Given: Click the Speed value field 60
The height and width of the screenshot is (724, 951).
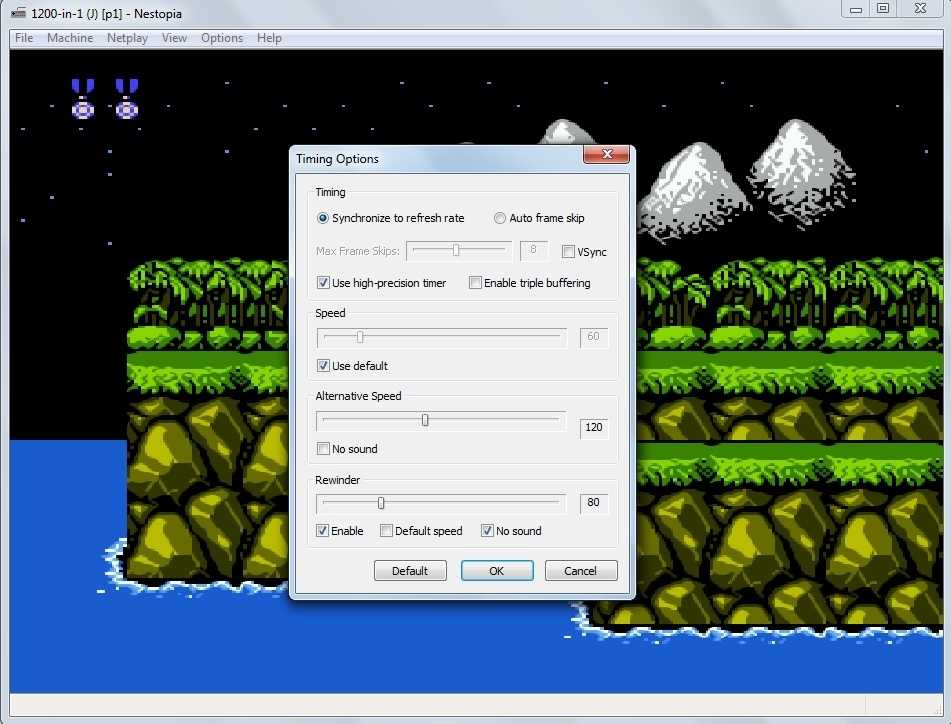Looking at the screenshot, I should [594, 337].
